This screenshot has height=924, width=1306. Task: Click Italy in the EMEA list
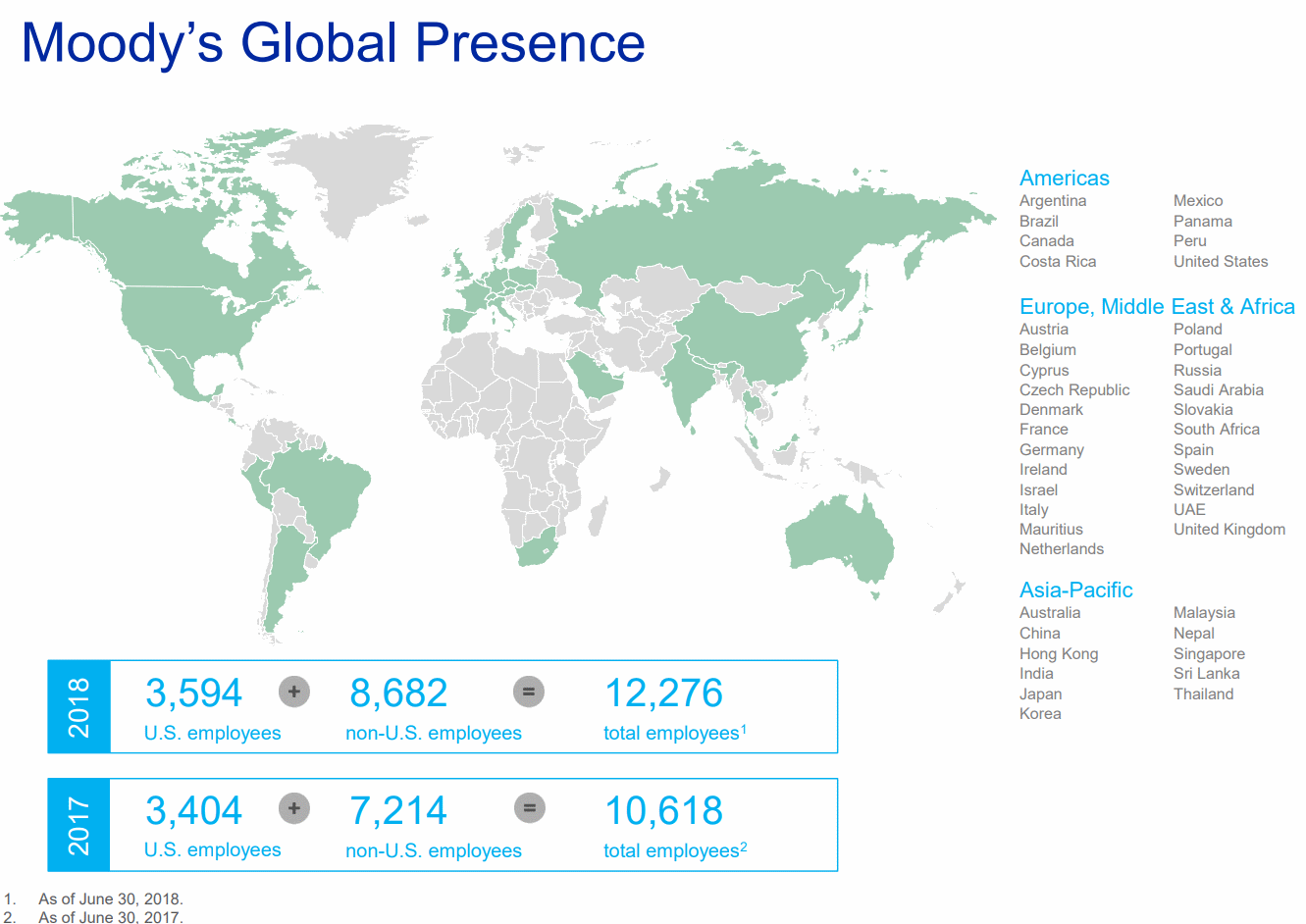tap(1034, 510)
